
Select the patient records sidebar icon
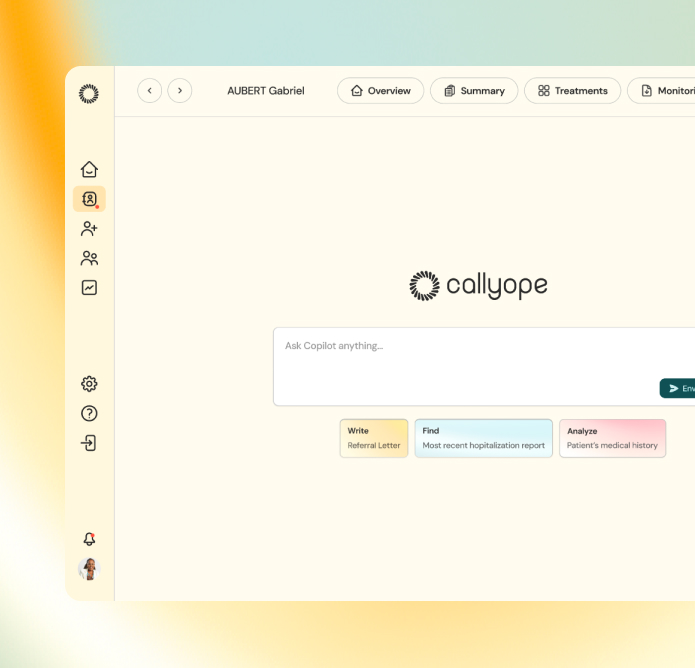point(89,199)
